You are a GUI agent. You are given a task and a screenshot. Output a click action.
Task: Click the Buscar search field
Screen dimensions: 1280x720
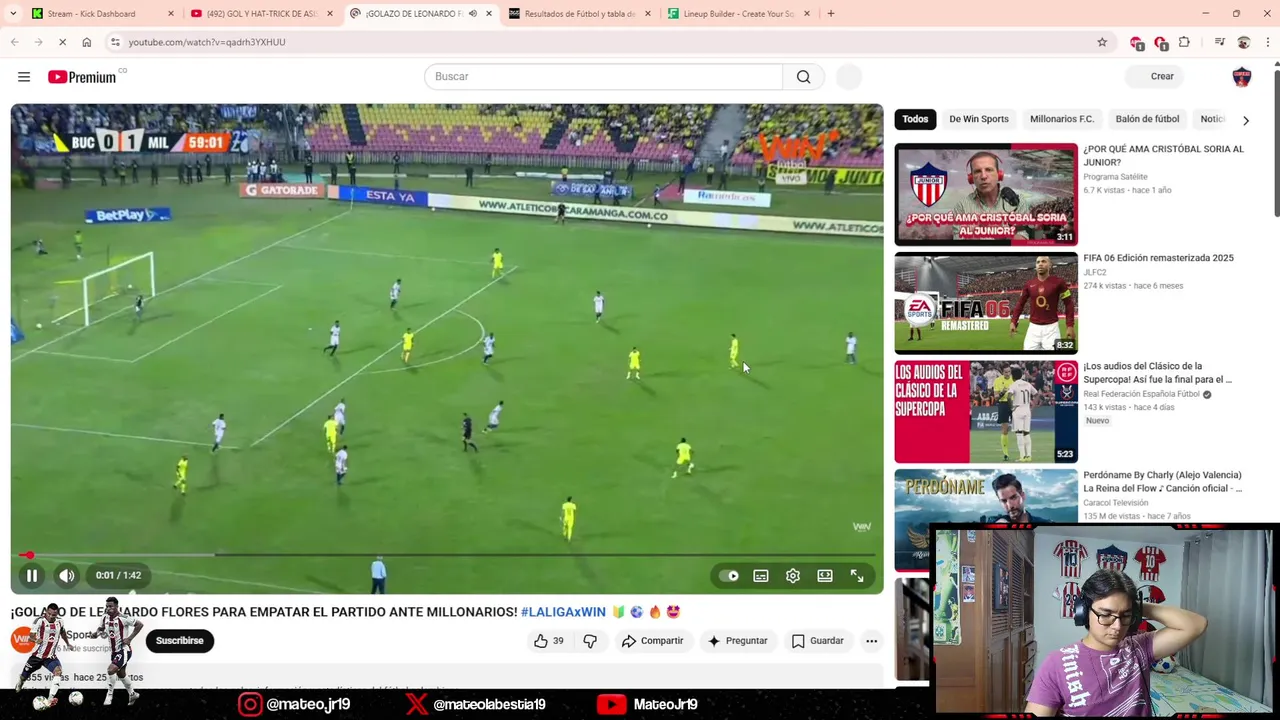point(603,76)
